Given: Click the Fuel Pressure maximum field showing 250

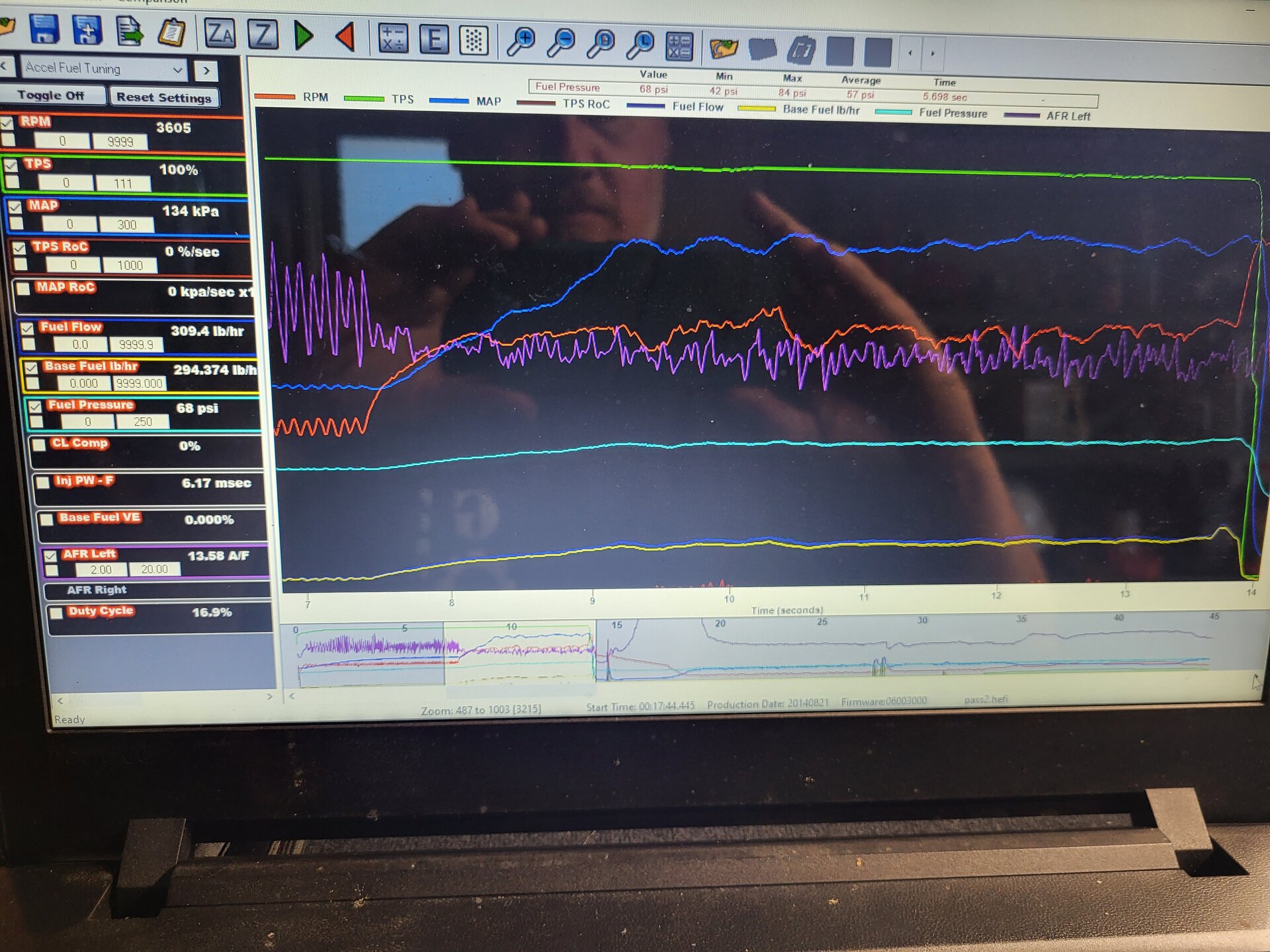Looking at the screenshot, I should point(143,421).
